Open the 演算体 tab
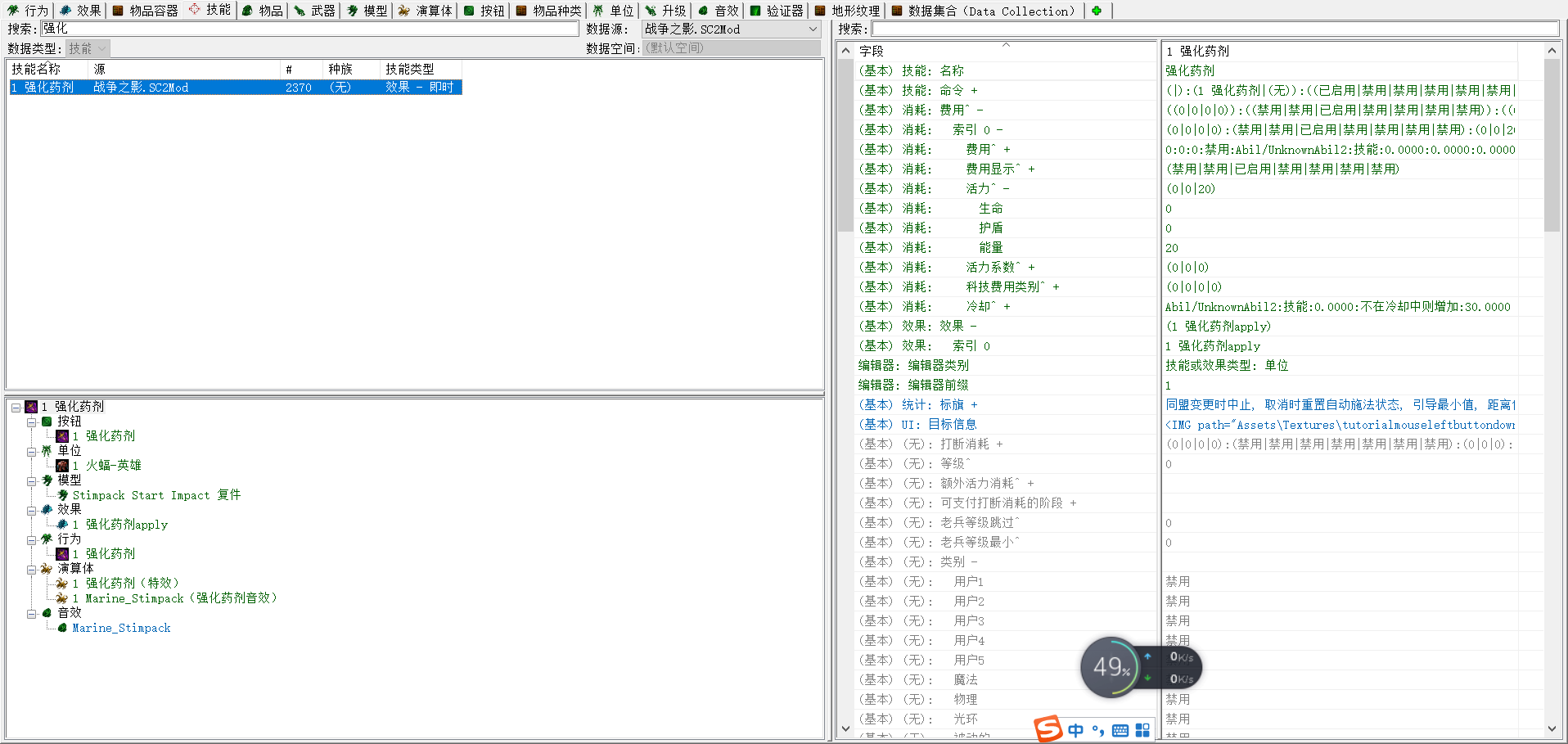Image resolution: width=1568 pixels, height=744 pixels. (x=426, y=11)
